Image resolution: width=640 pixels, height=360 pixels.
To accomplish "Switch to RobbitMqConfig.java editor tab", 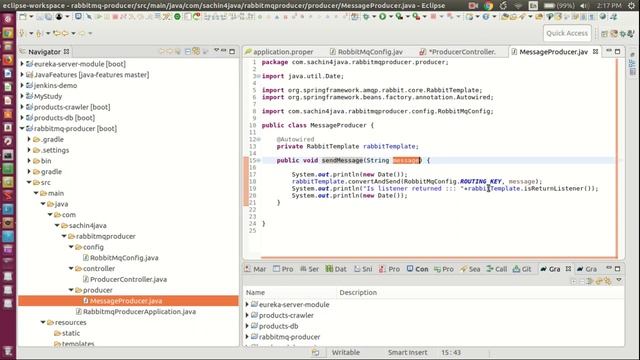I will pos(366,52).
